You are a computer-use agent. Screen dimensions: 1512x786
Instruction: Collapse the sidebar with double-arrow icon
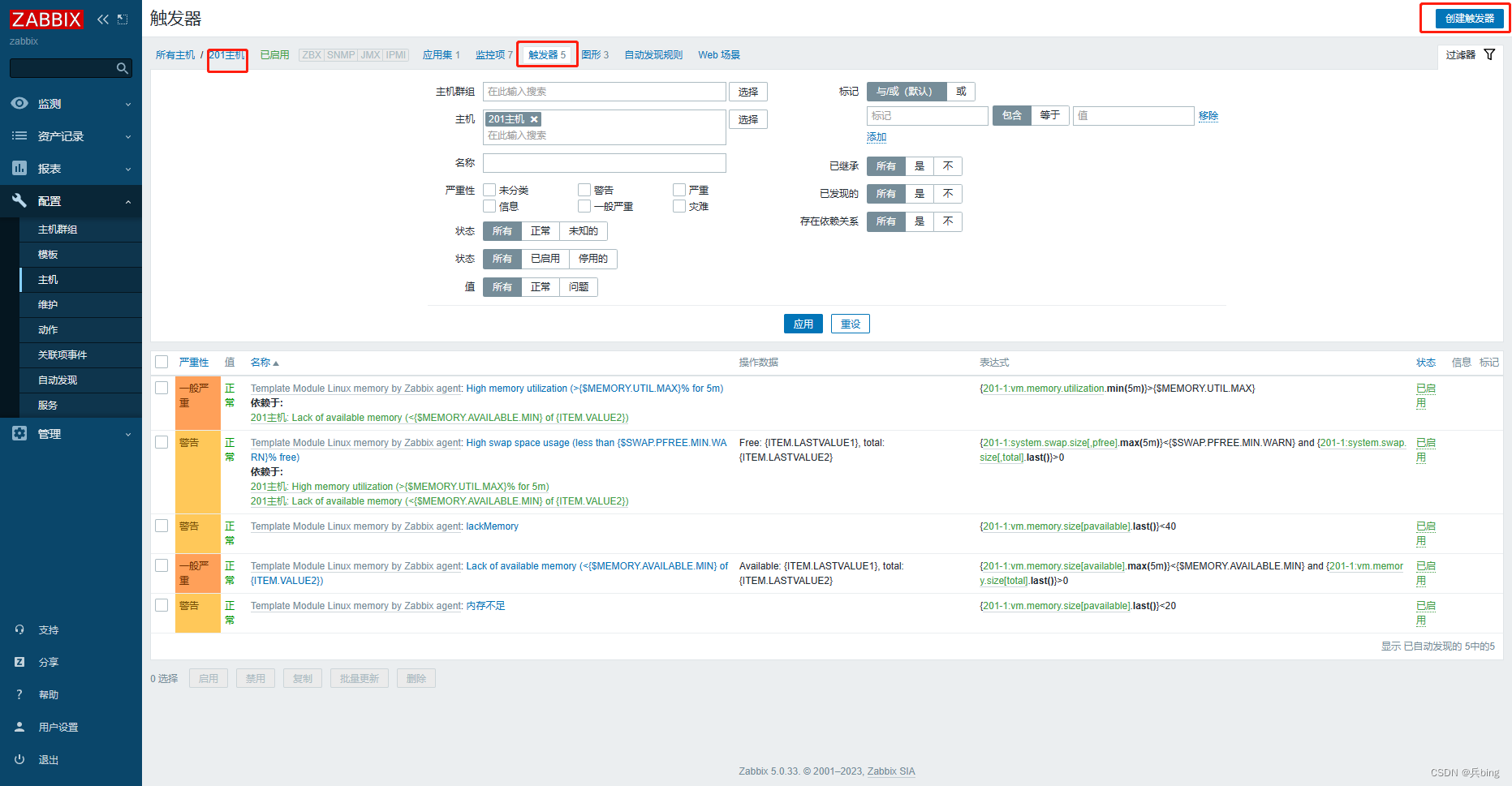103,19
